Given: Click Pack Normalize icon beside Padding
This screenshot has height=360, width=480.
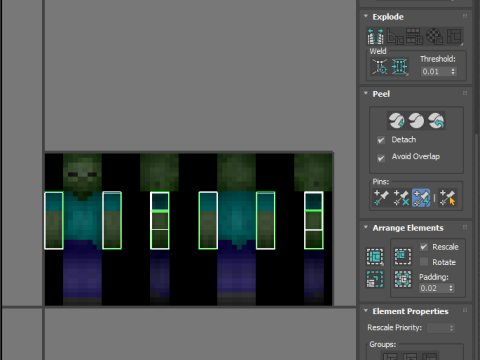Looking at the screenshot, I should [403, 279].
